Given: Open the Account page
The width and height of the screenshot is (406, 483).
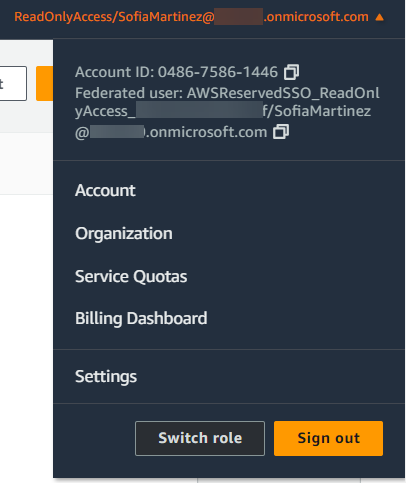Looking at the screenshot, I should click(x=105, y=190).
